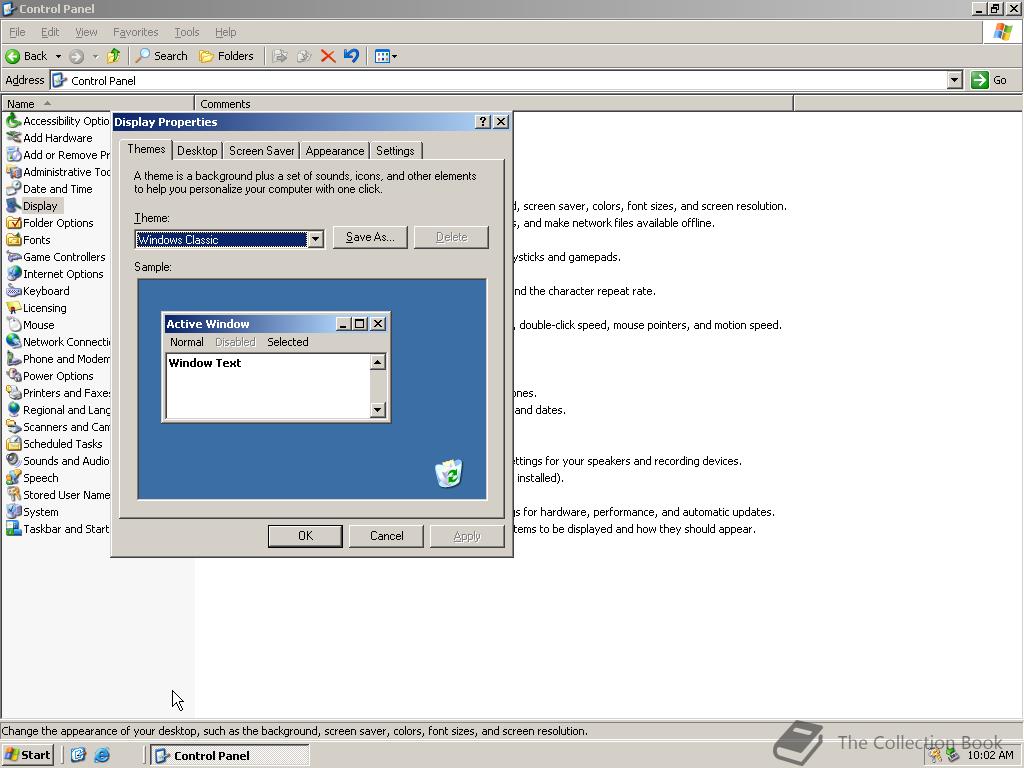Click Control Panel taskbar button
The height and width of the screenshot is (768, 1024).
point(230,756)
